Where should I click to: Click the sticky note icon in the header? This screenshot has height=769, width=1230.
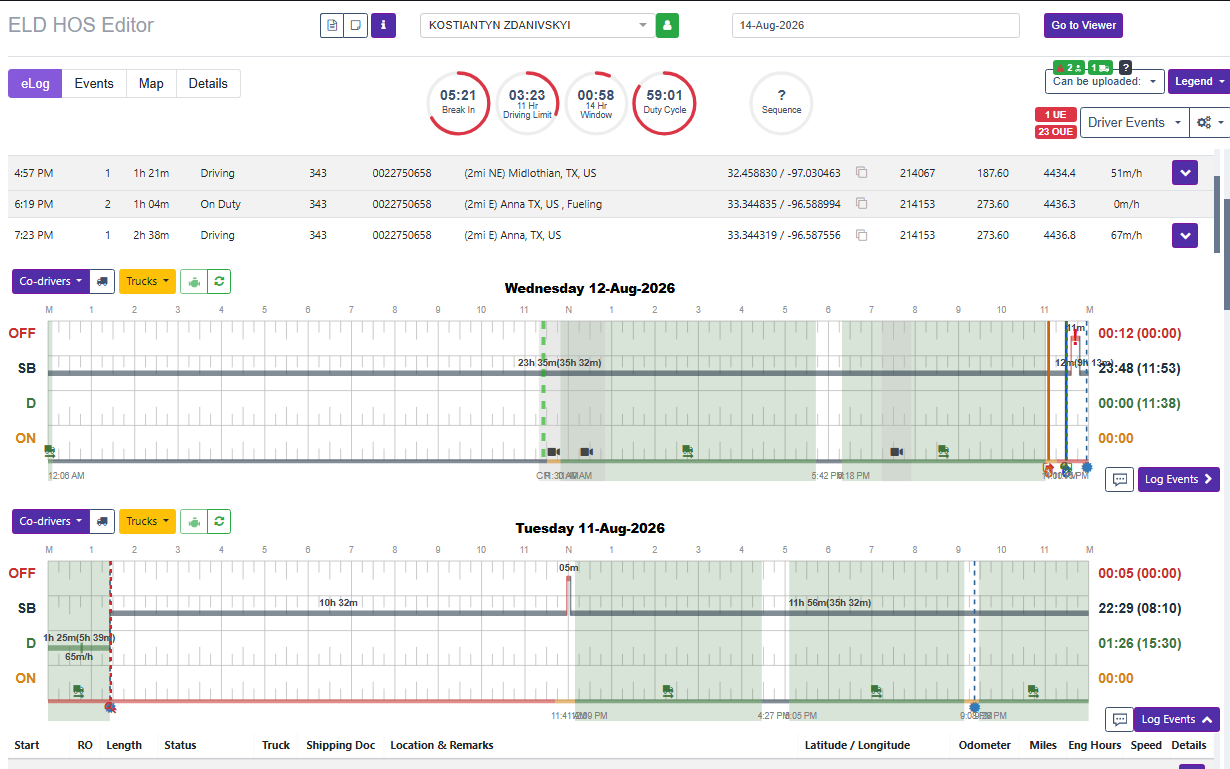click(356, 25)
